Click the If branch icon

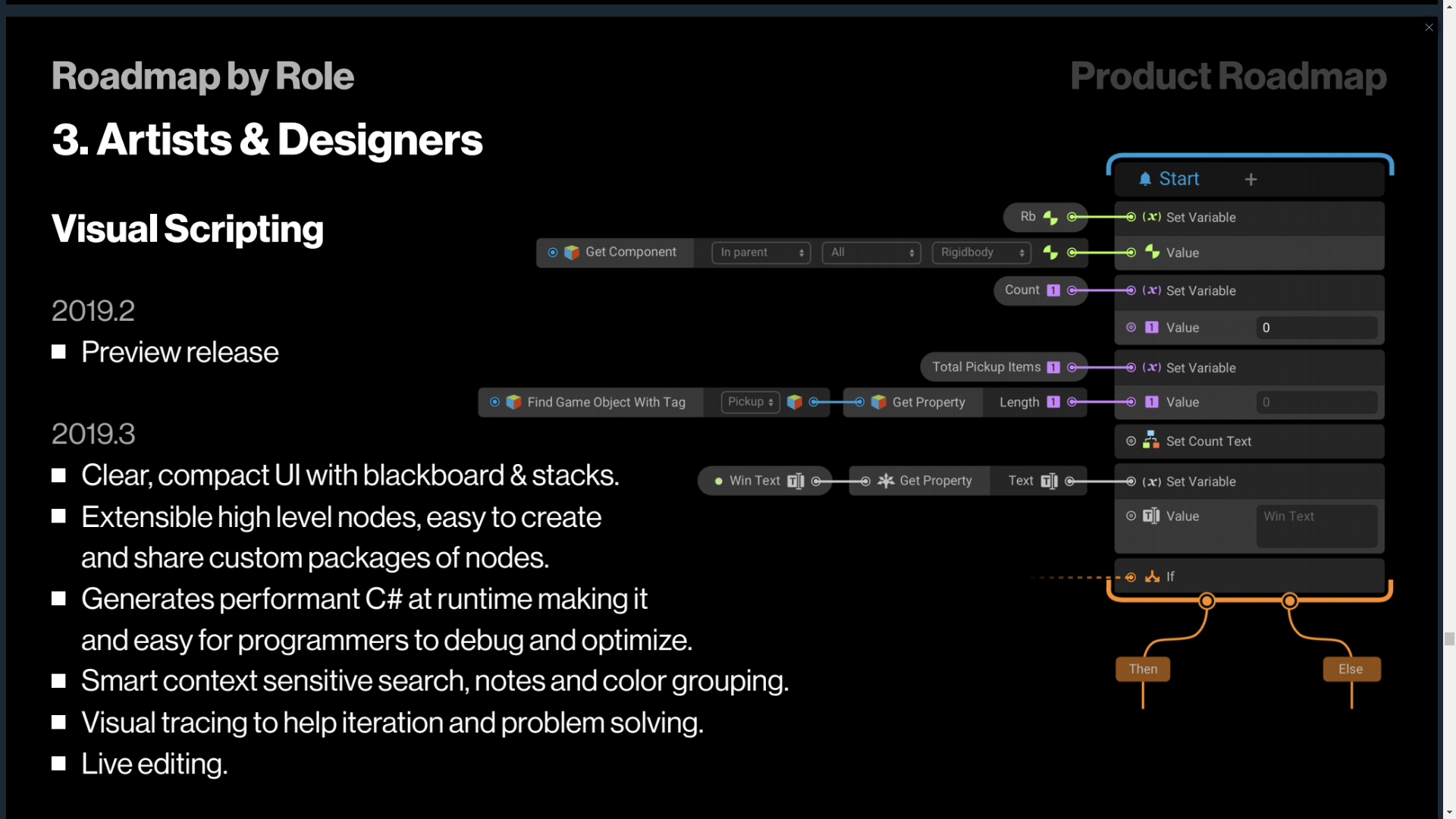(x=1152, y=576)
